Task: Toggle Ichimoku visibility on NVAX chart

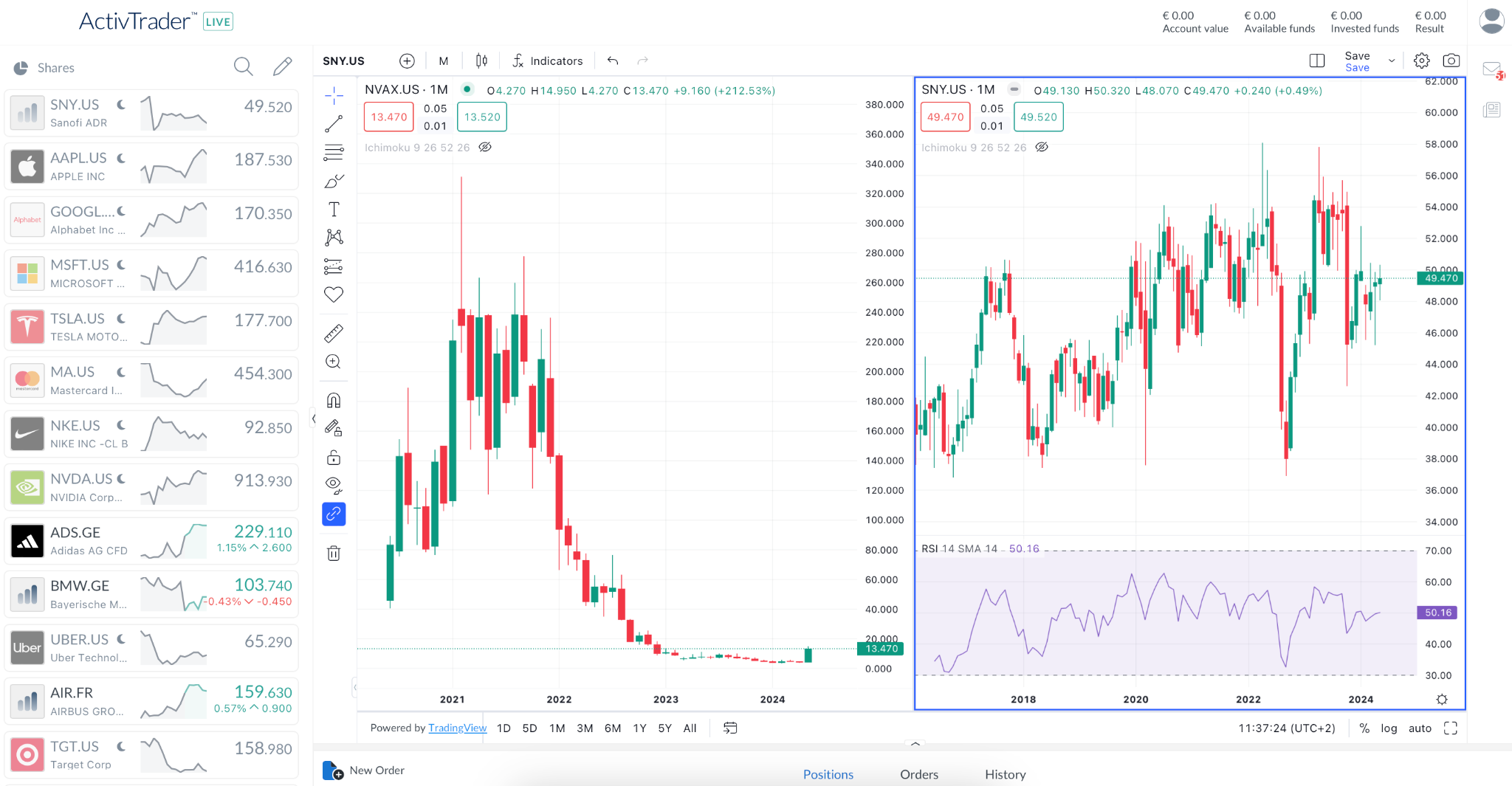Action: (485, 147)
